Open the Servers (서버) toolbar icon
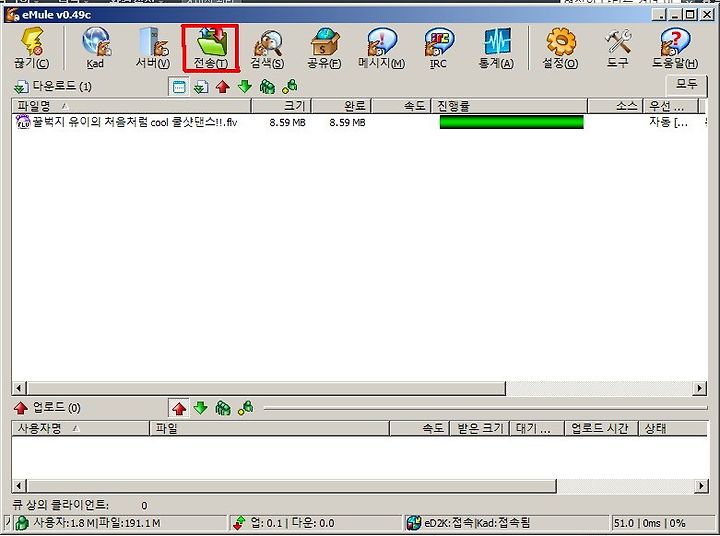The width and height of the screenshot is (720, 536). pos(153,48)
